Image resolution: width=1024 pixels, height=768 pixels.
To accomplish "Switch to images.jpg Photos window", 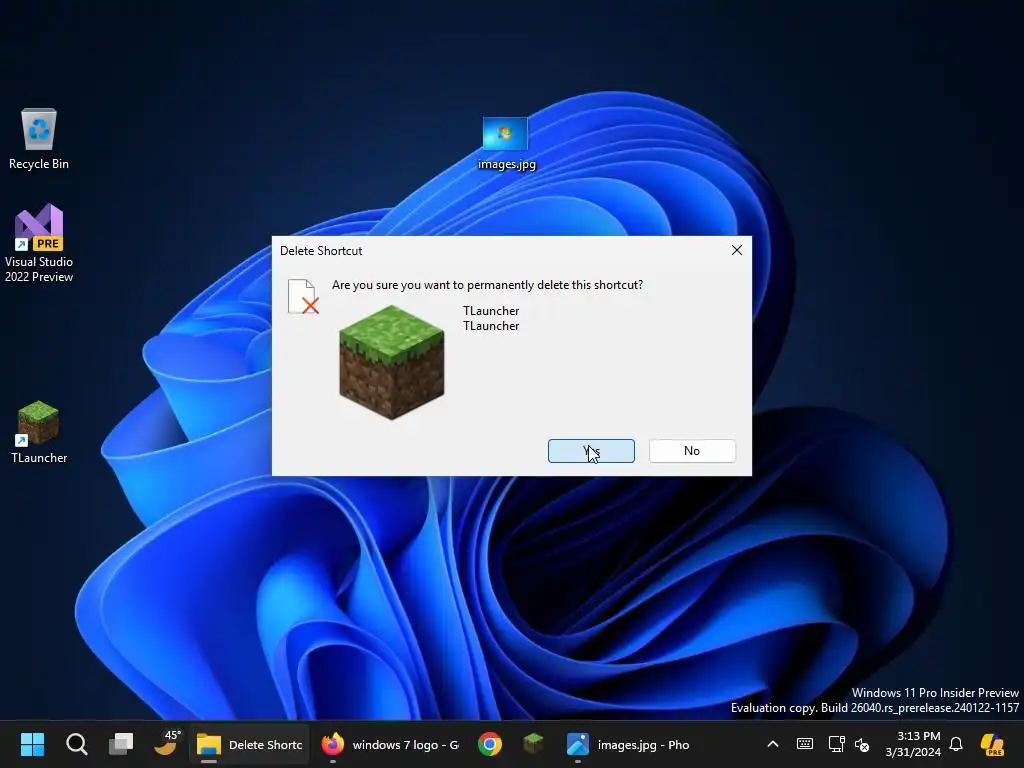I will (628, 744).
